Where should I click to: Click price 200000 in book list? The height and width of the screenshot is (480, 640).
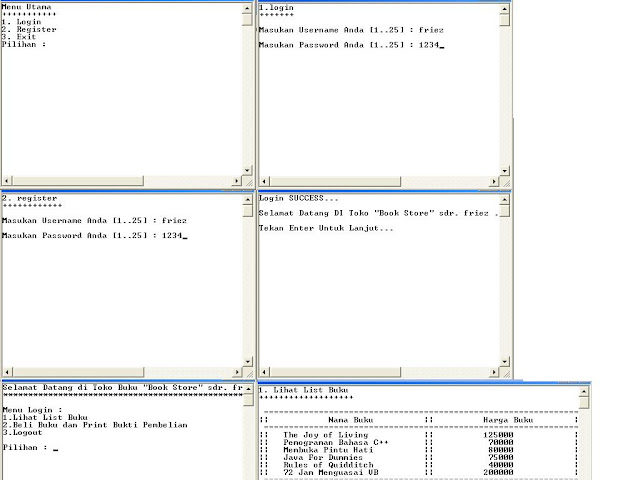point(498,472)
